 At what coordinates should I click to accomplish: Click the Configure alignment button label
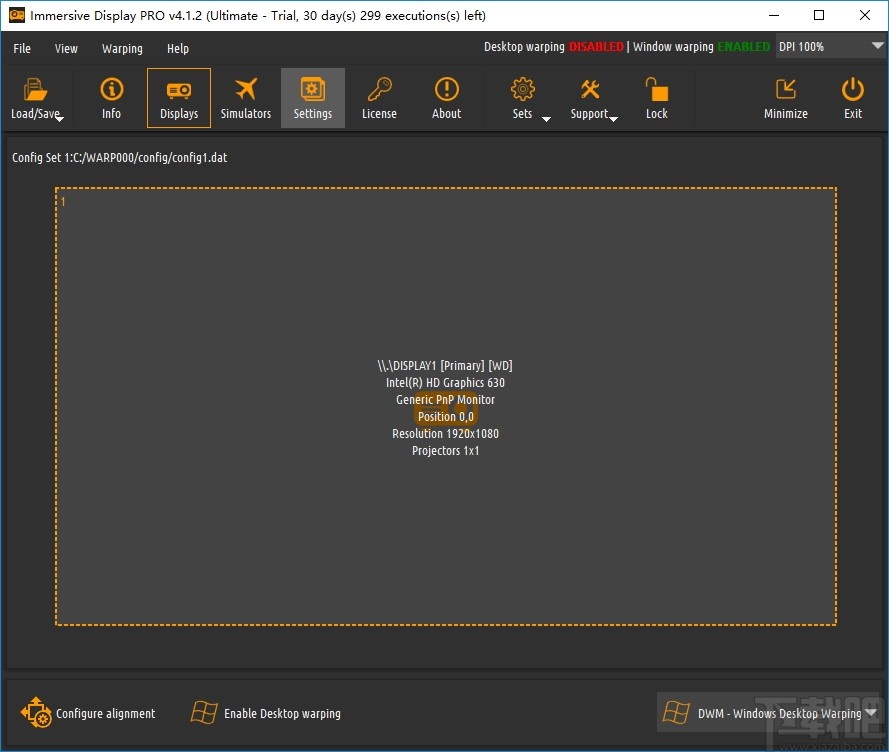point(105,713)
